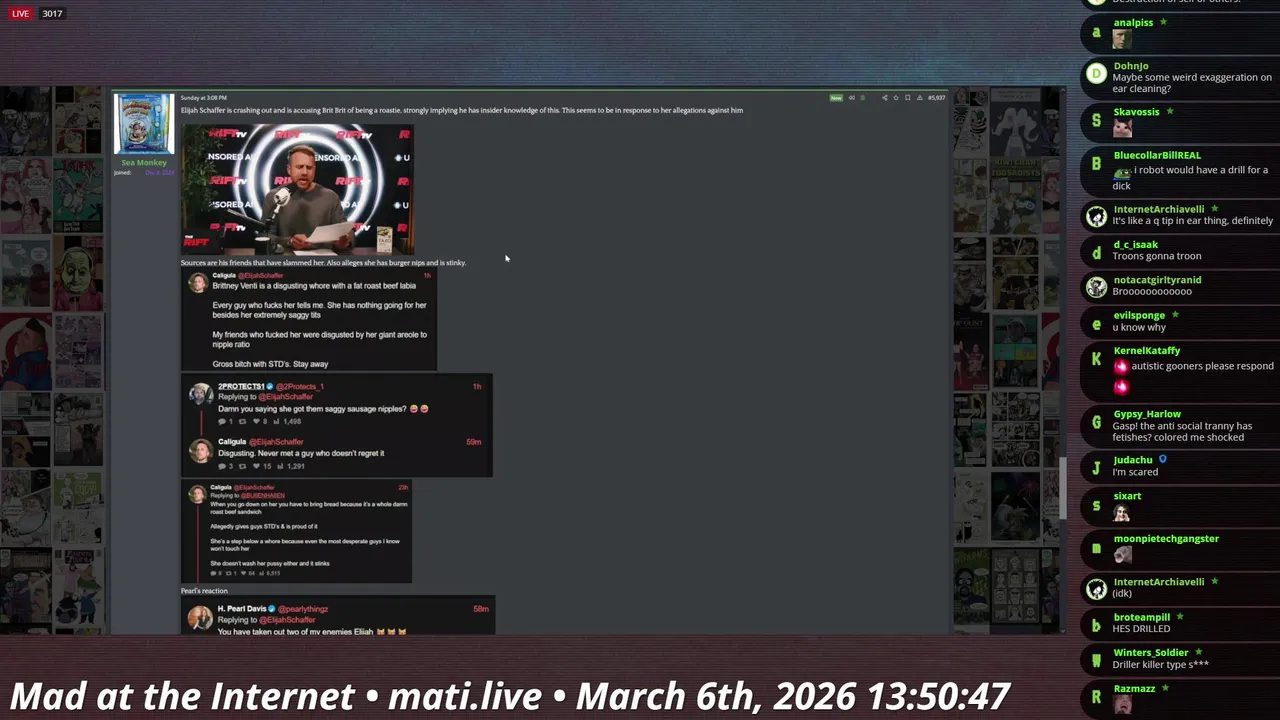Click sixart avatar letter s
Viewport: 1280px width, 720px height.
[x=1096, y=505]
